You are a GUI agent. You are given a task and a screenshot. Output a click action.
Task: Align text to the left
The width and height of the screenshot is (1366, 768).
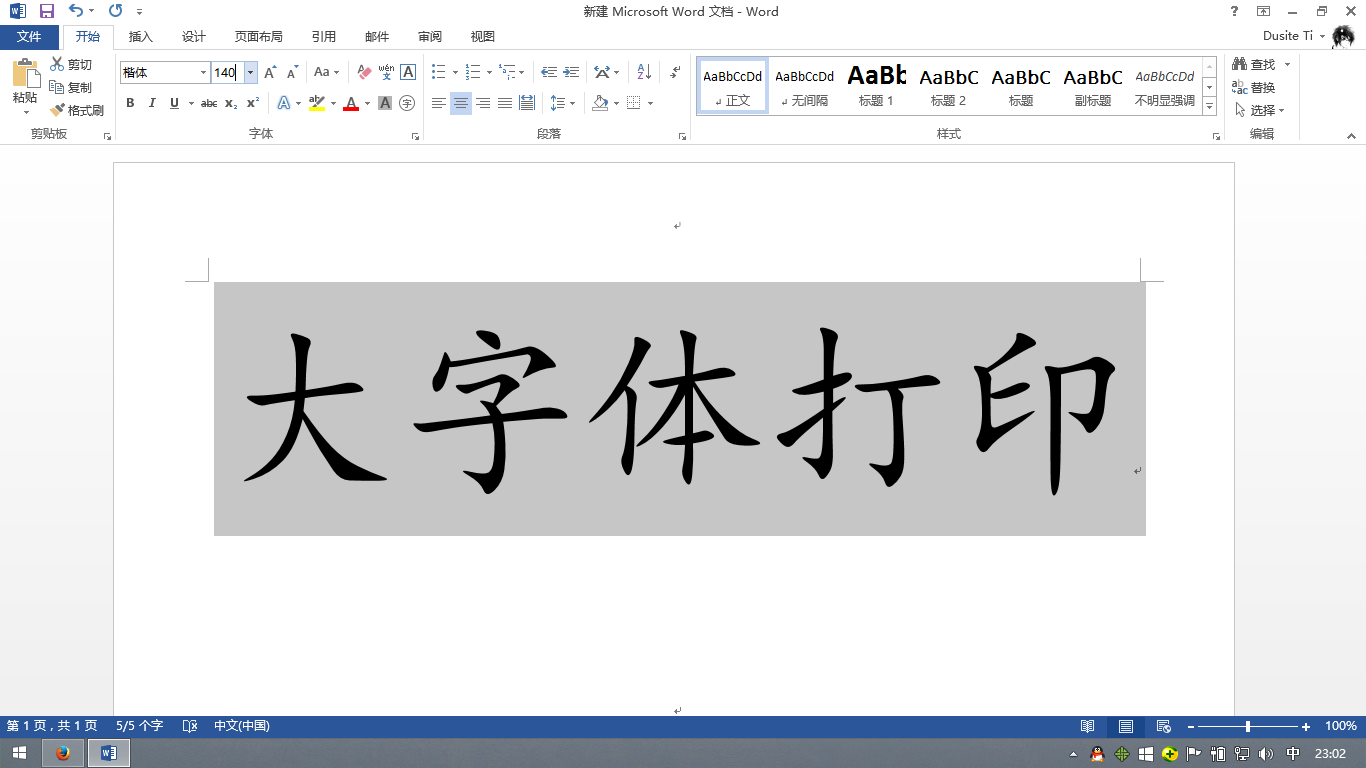(439, 103)
